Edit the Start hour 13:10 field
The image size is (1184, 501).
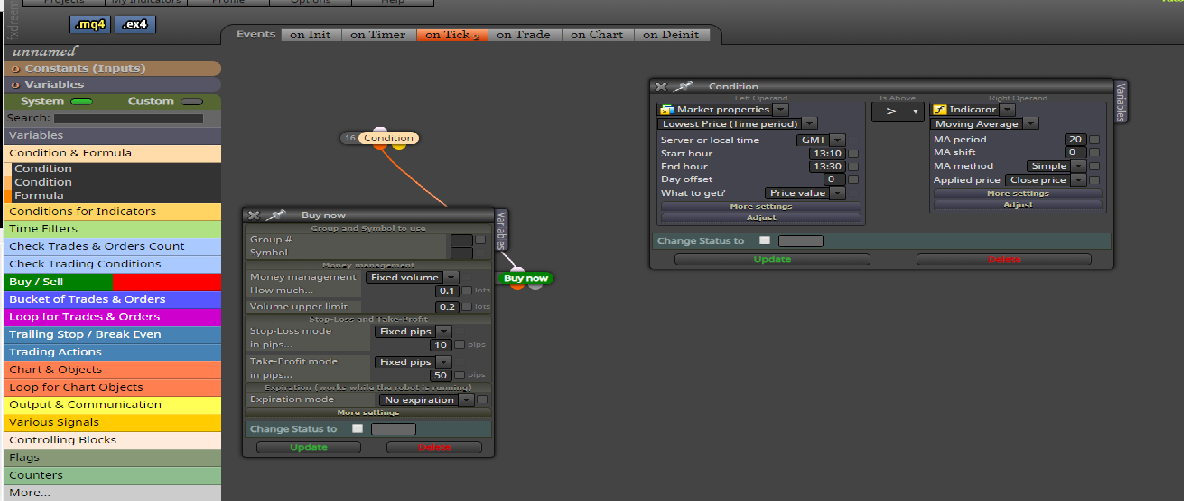click(828, 153)
